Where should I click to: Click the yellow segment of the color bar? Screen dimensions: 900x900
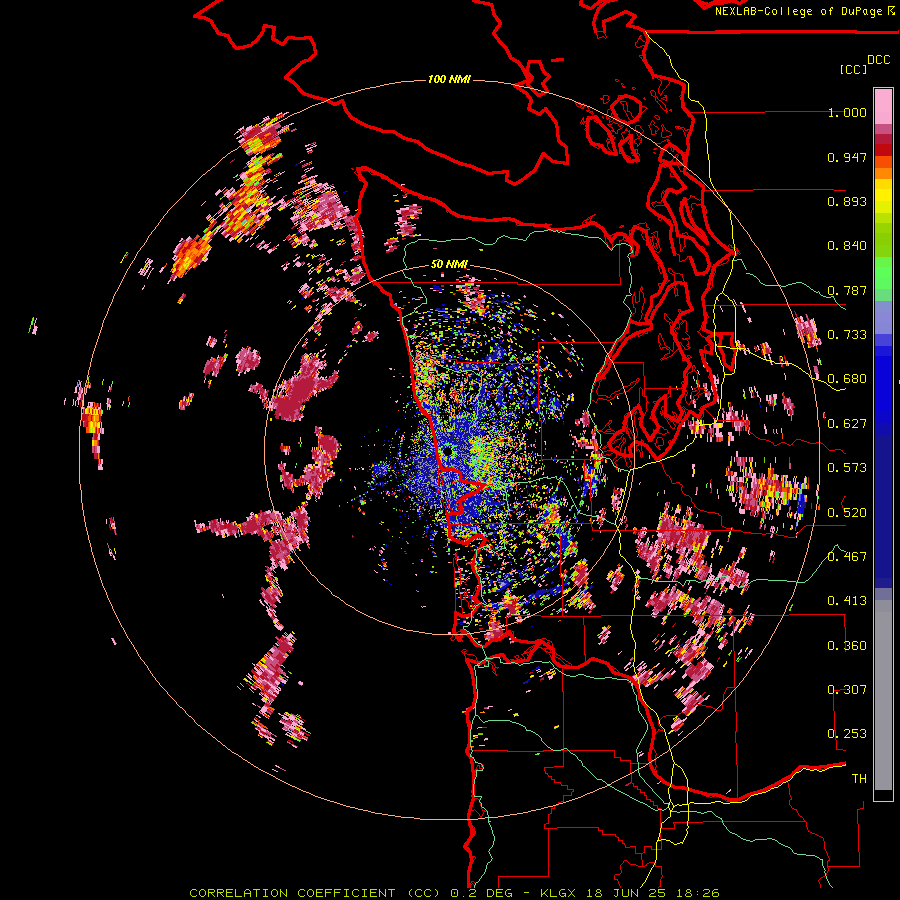pyautogui.click(x=883, y=197)
